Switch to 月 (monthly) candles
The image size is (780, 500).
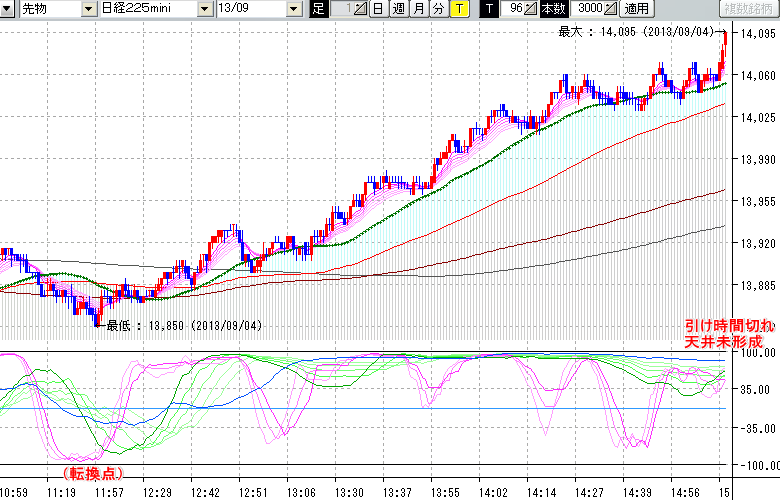417,9
